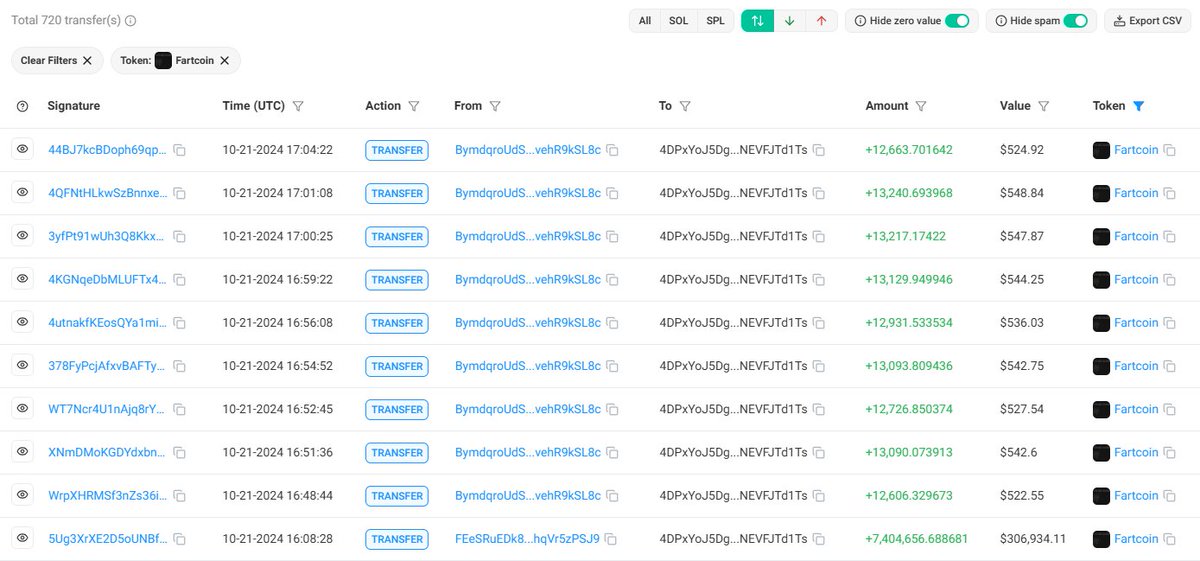
Task: Switch to the SOL transfers tab
Action: click(679, 21)
